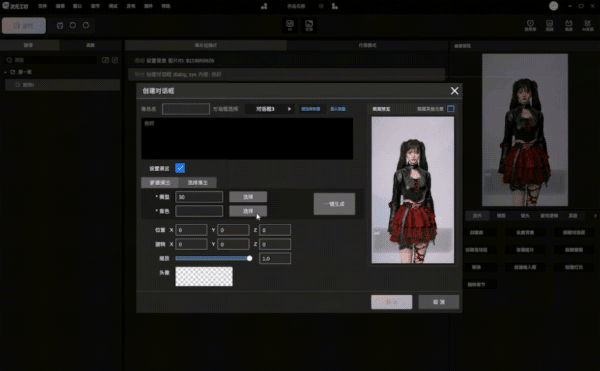Click the create dialog block in right panel
This screenshot has height=371, width=600.
point(574,233)
